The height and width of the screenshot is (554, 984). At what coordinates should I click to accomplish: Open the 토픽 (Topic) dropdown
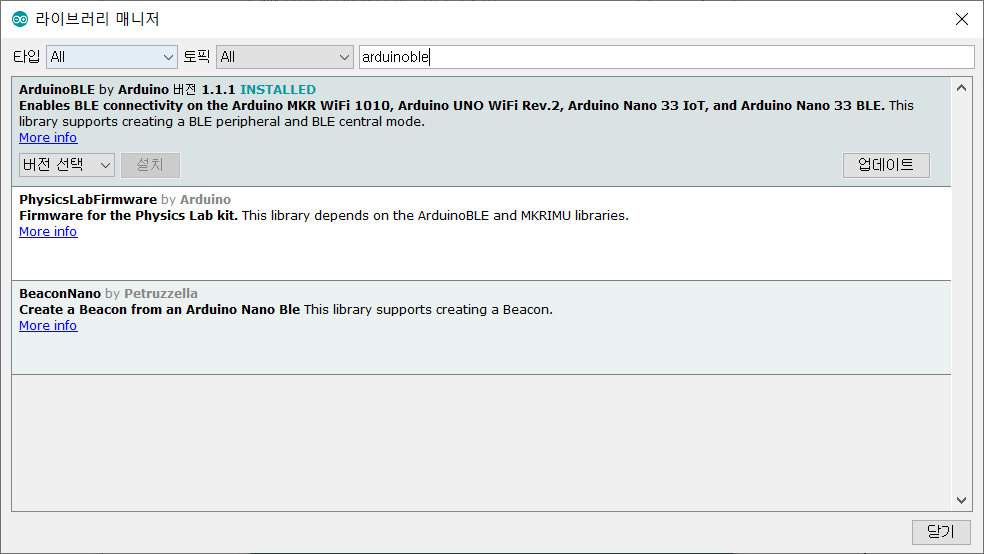[285, 57]
